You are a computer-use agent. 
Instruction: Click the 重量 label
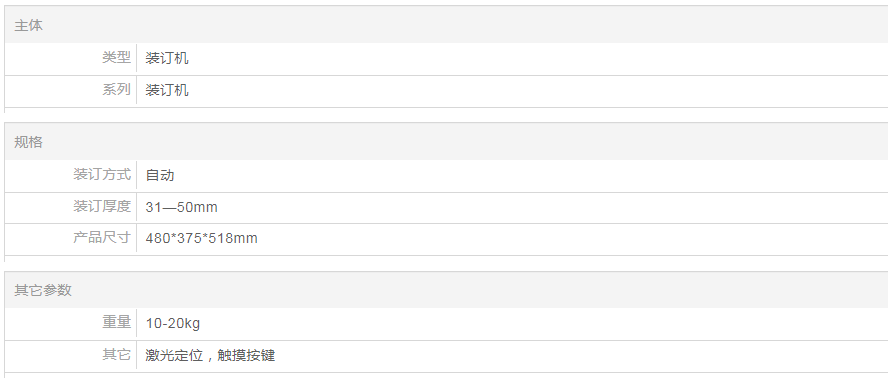tap(116, 322)
